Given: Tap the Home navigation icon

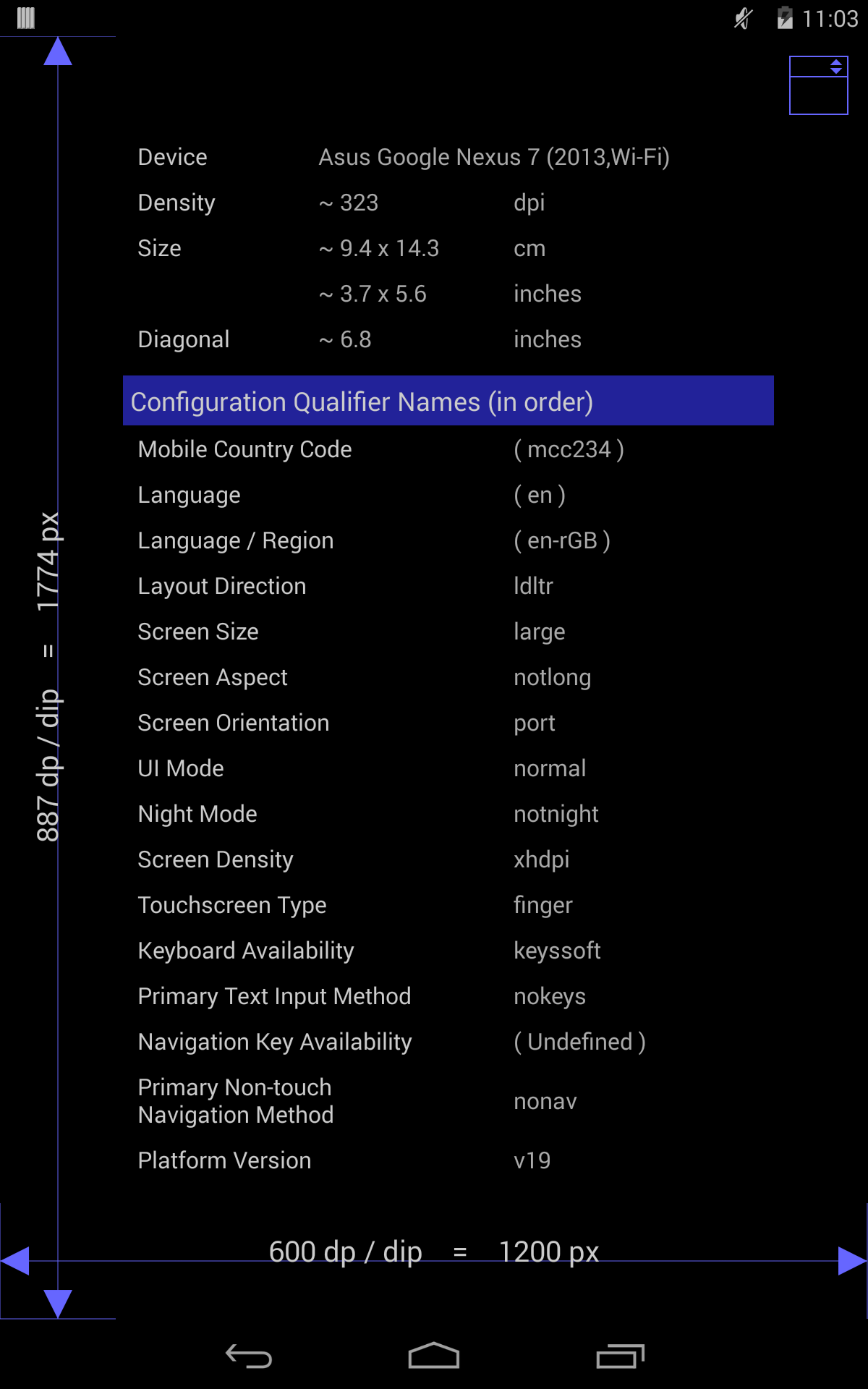Looking at the screenshot, I should (434, 1356).
